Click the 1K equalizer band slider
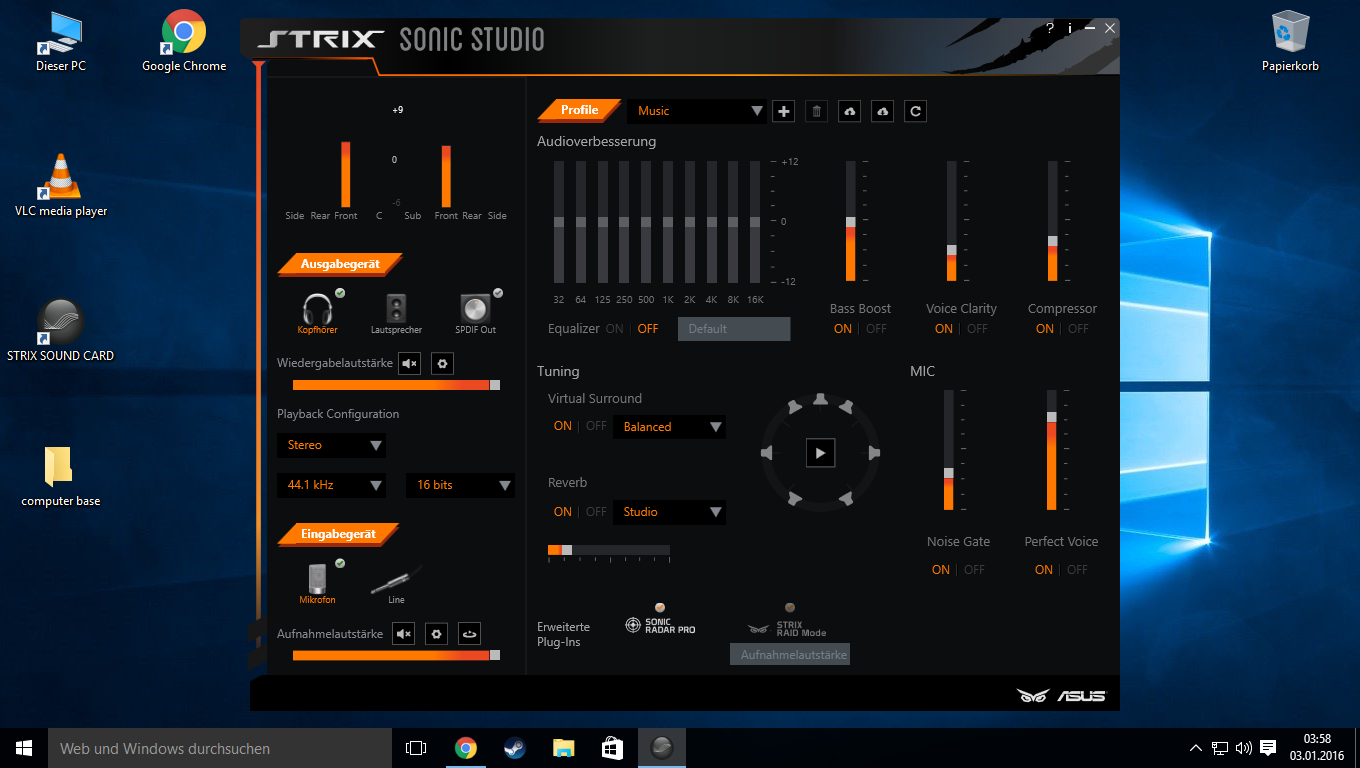 click(x=668, y=221)
